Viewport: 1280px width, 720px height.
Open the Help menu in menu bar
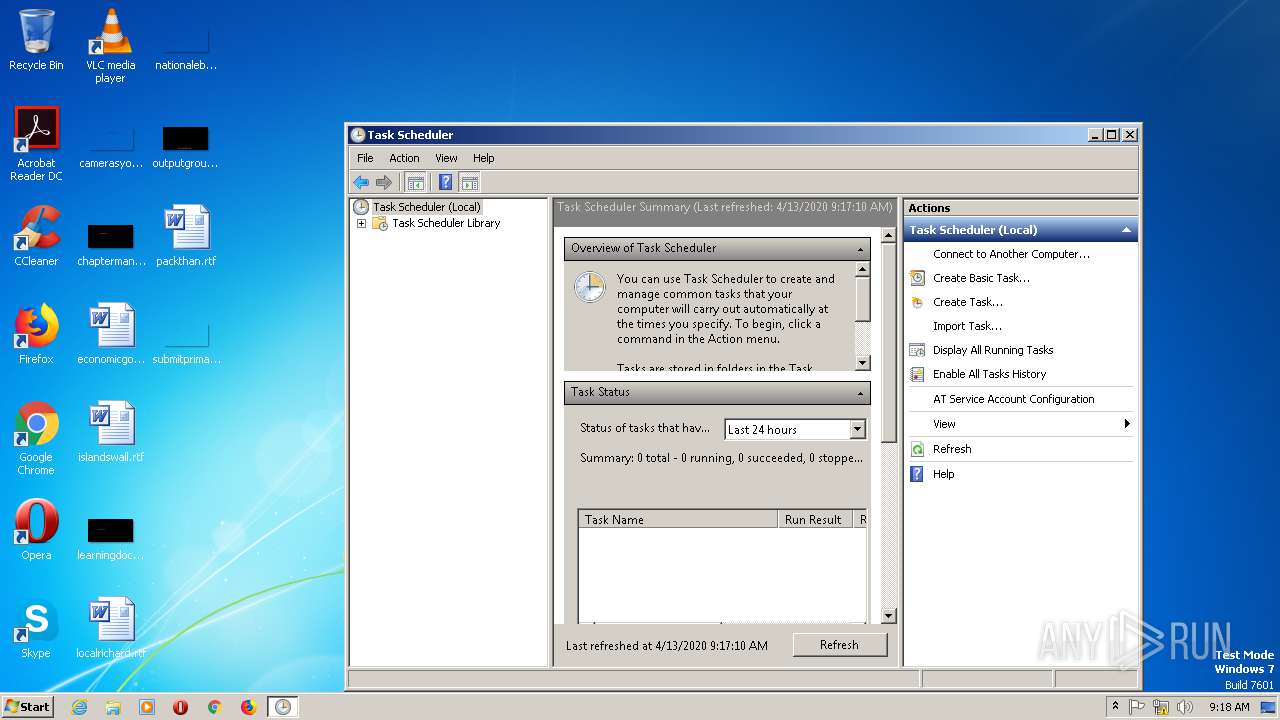[x=484, y=158]
